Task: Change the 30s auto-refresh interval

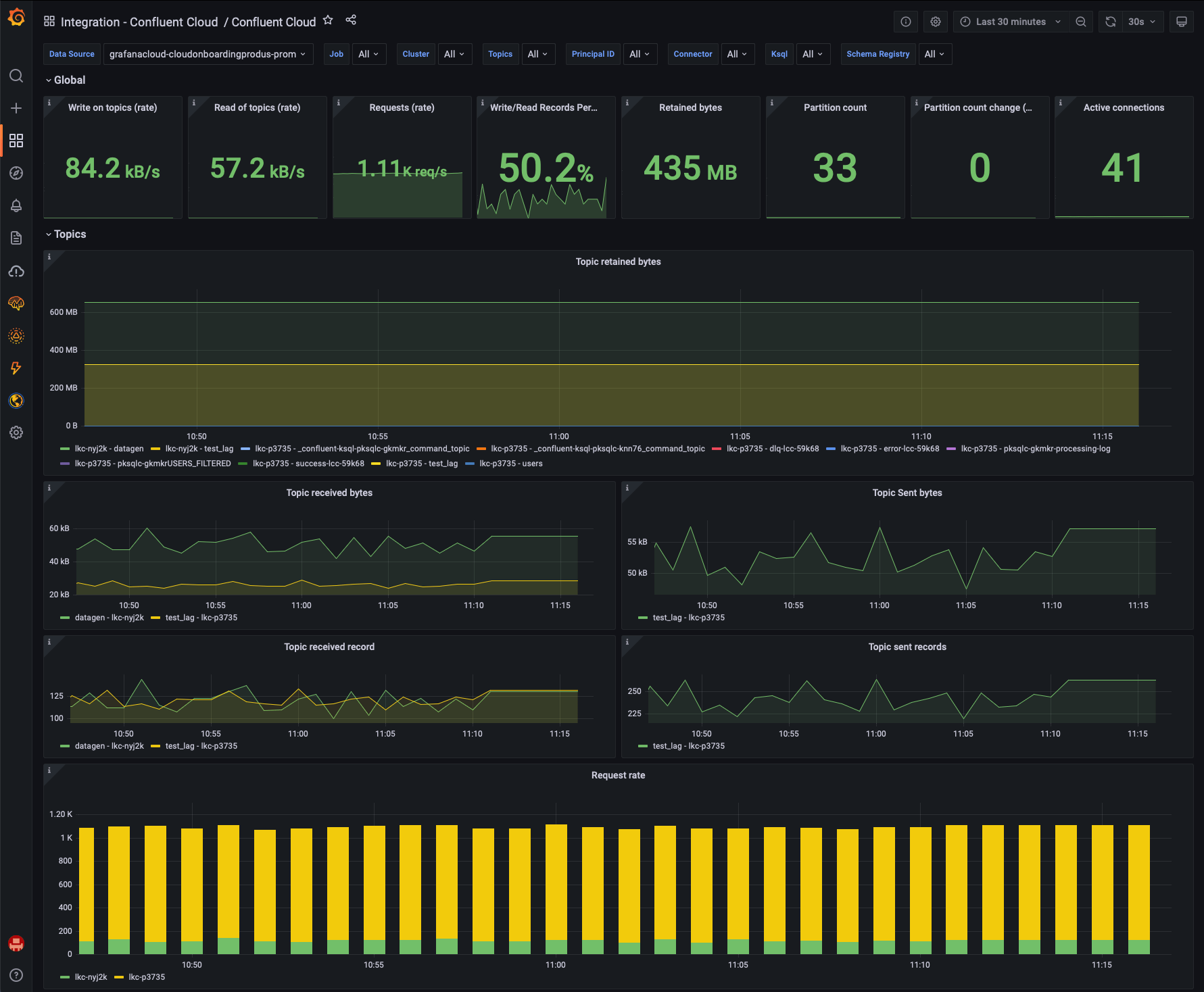Action: (x=1140, y=21)
